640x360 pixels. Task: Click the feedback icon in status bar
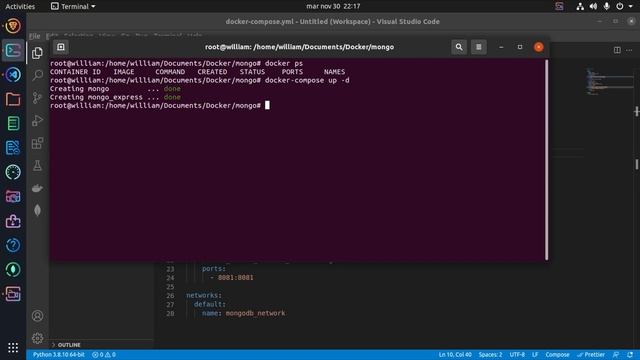pyautogui.click(x=616, y=355)
